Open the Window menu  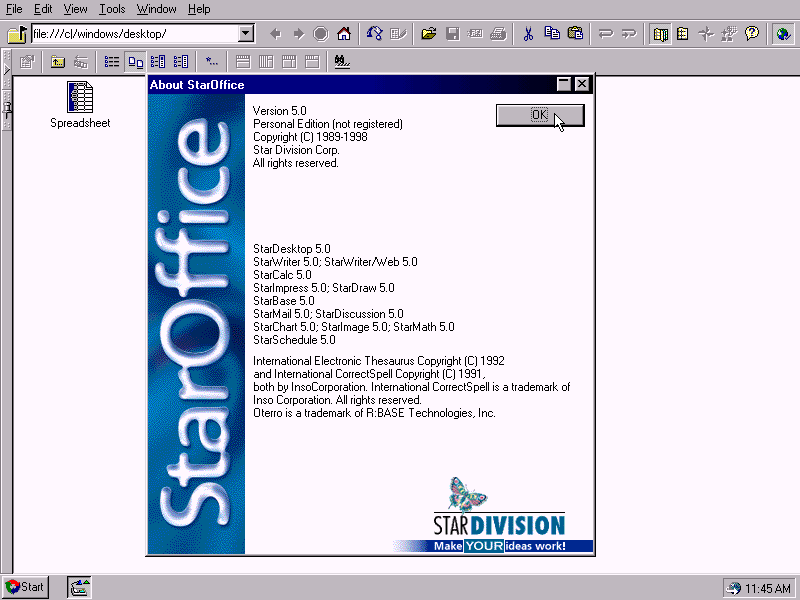pyautogui.click(x=156, y=9)
